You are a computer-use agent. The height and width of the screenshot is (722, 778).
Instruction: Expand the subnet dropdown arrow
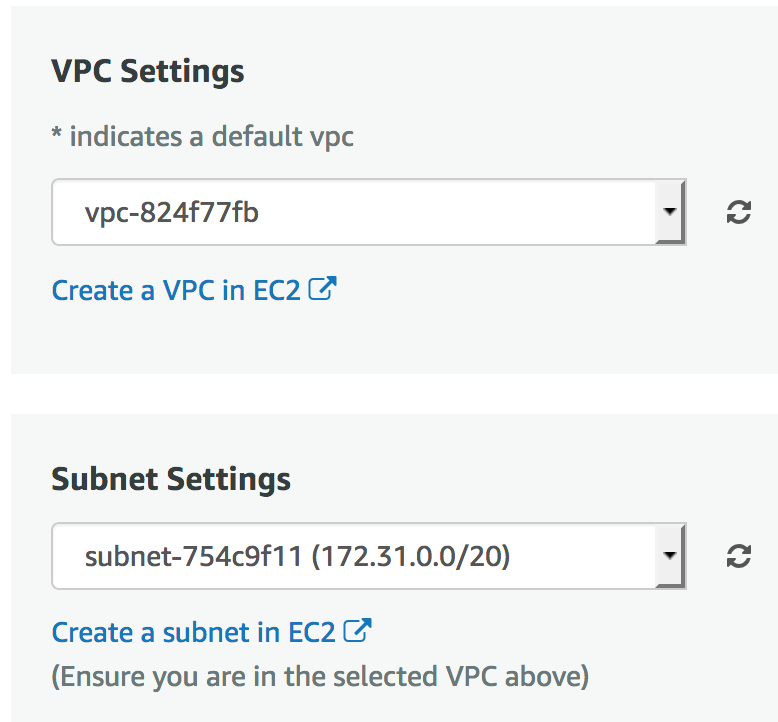(x=670, y=556)
